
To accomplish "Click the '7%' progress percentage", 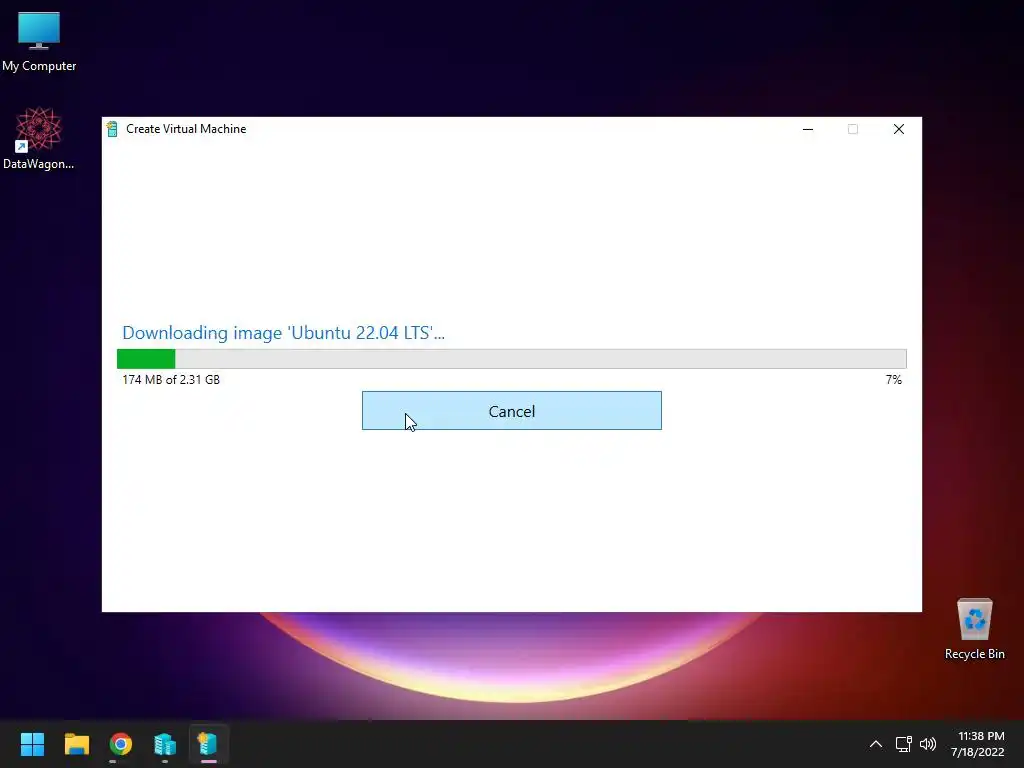I will tap(893, 379).
